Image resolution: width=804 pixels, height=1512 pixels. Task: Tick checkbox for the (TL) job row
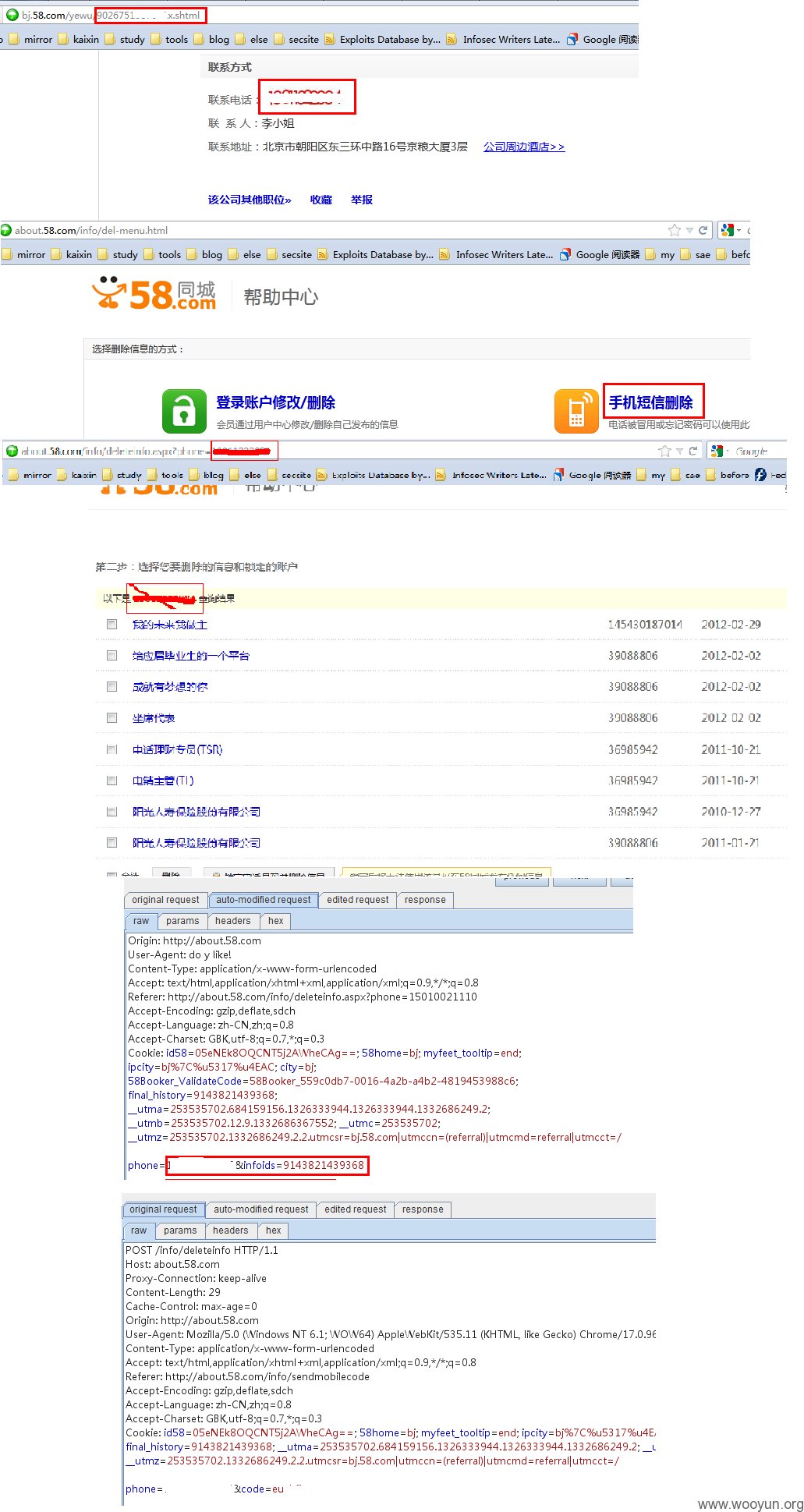coord(112,780)
